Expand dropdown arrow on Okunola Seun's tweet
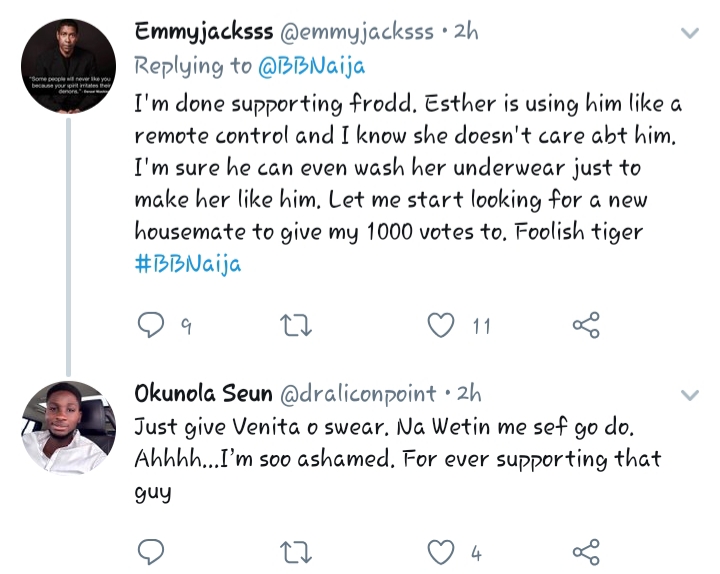 click(689, 394)
